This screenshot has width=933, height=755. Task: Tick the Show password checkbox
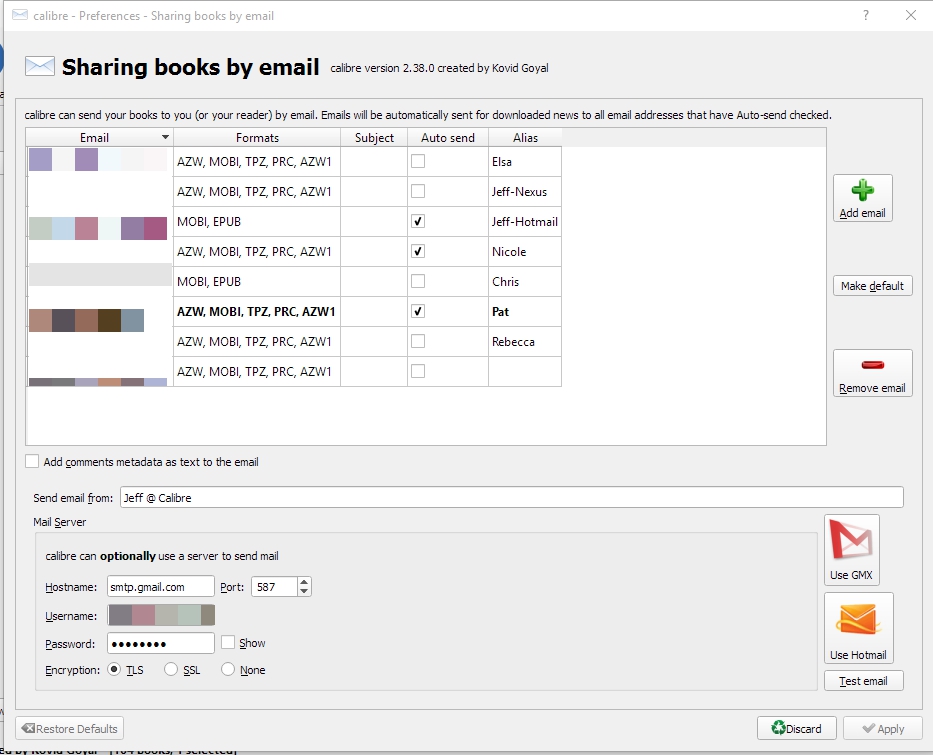coord(227,642)
